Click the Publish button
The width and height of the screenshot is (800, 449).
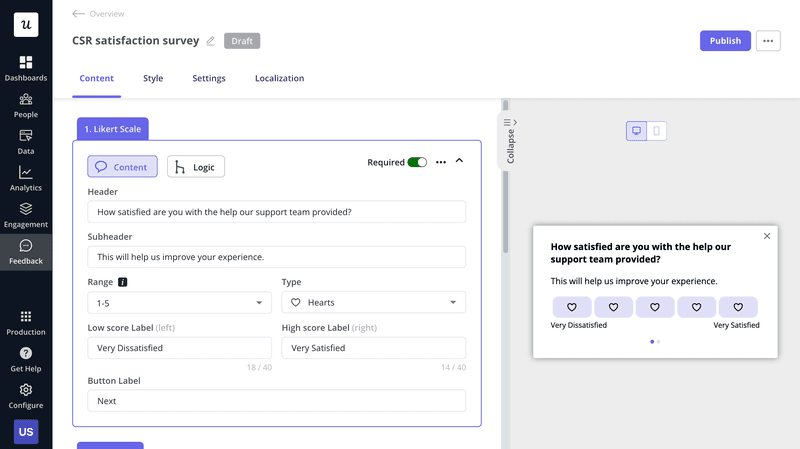(x=725, y=41)
